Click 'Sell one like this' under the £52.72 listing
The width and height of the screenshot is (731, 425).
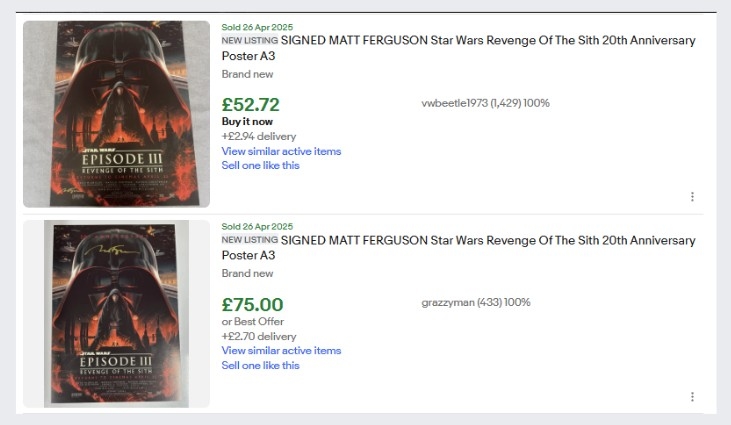tap(260, 166)
